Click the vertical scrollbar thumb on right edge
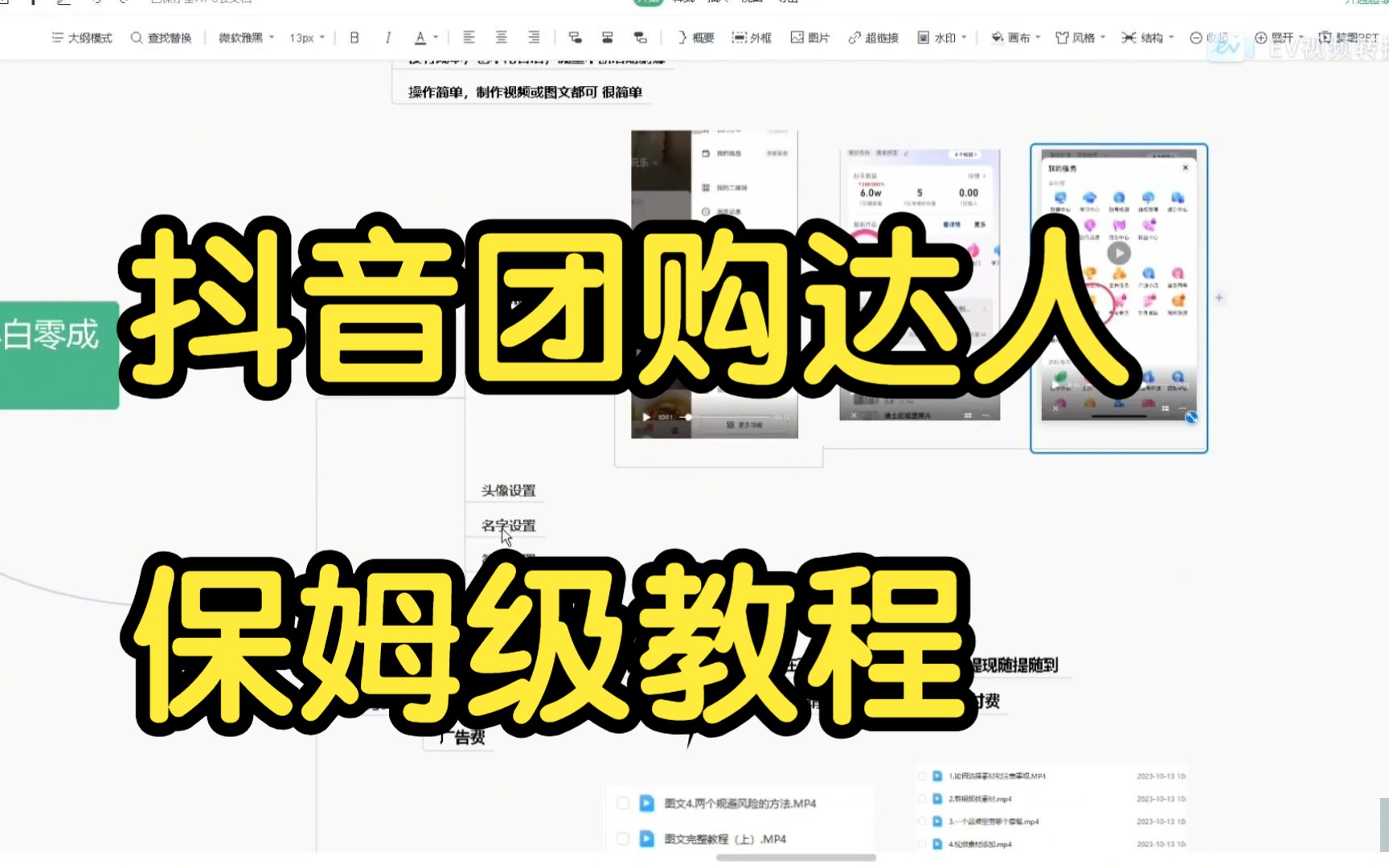 point(1384,825)
